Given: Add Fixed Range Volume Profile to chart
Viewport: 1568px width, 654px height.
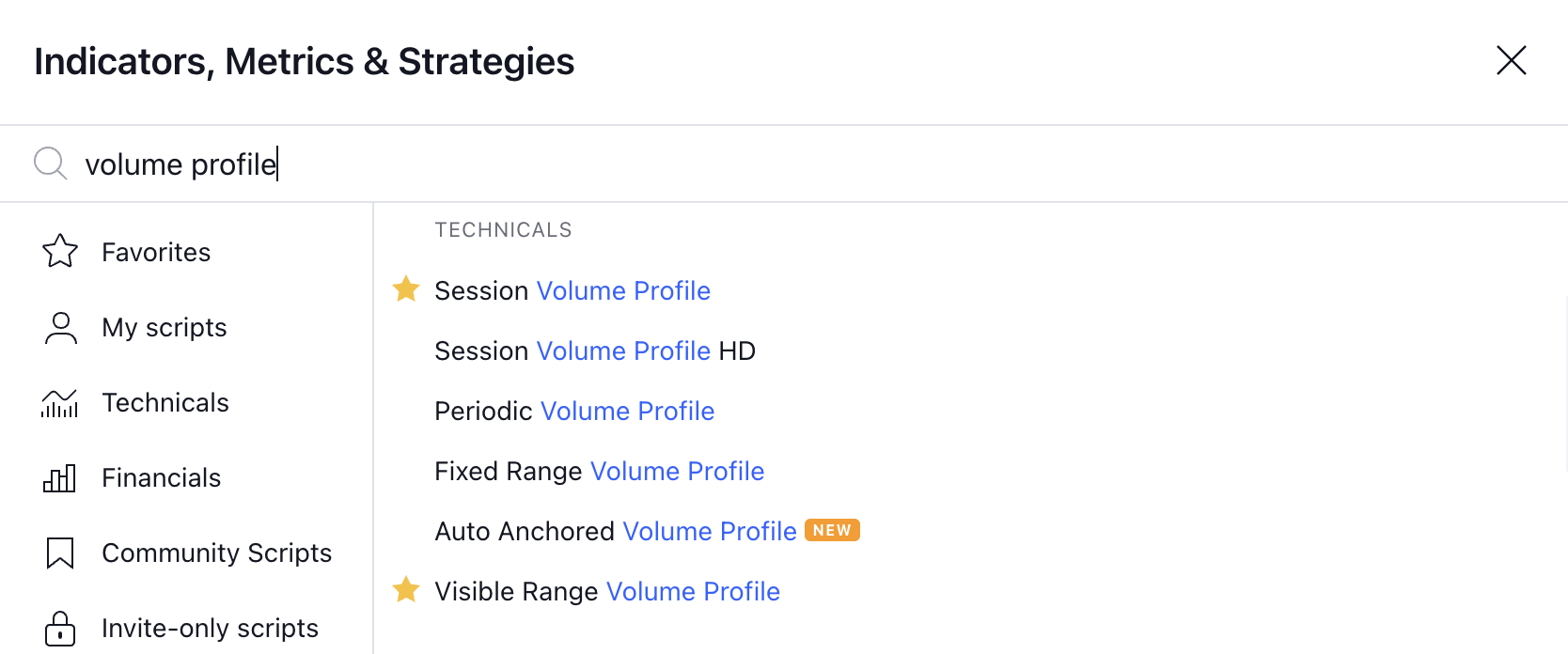Looking at the screenshot, I should [599, 471].
